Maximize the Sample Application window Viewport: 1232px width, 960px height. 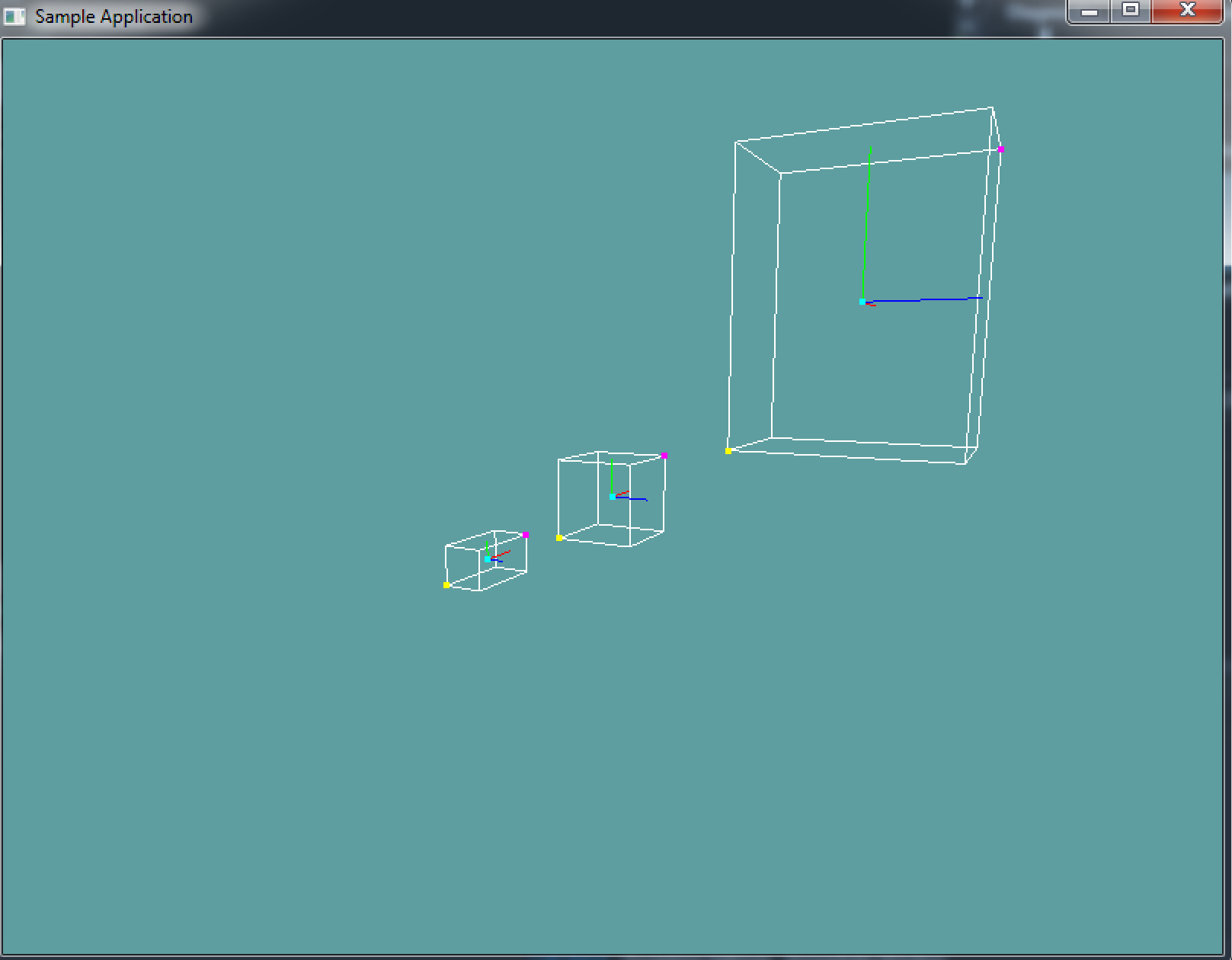click(1131, 11)
